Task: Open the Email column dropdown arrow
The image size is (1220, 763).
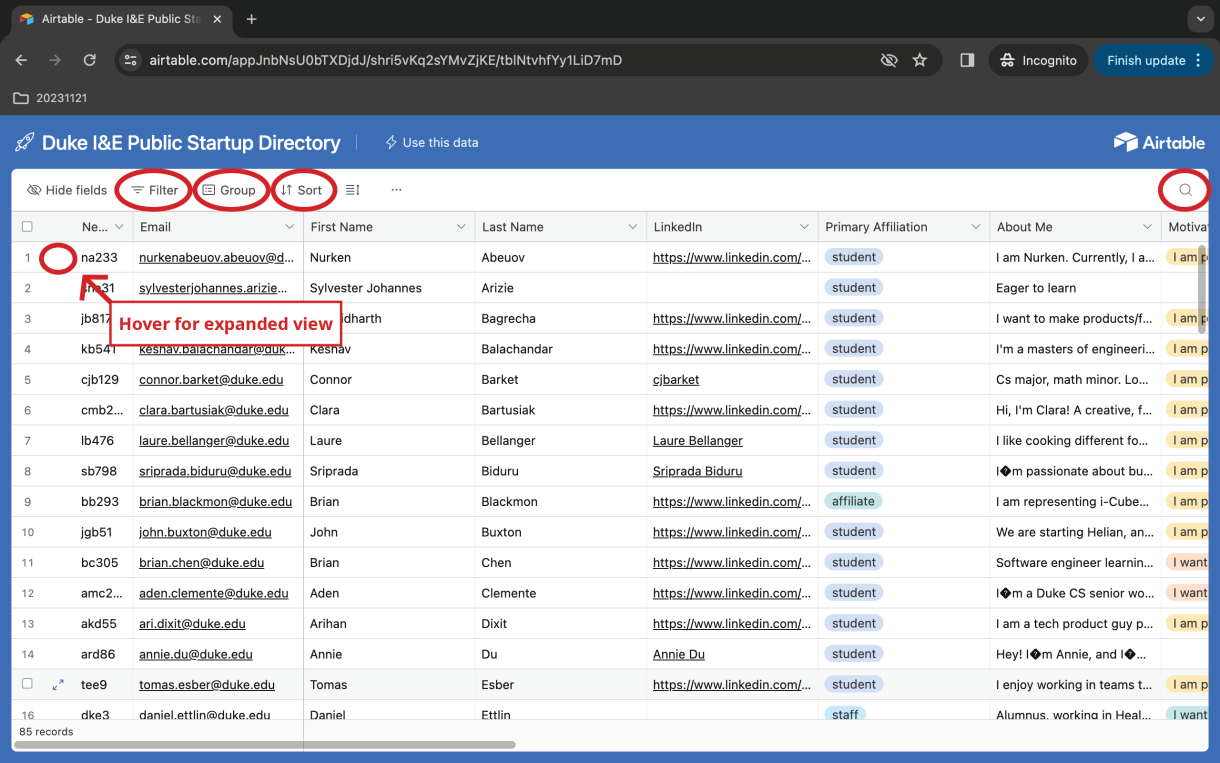Action: pyautogui.click(x=290, y=227)
